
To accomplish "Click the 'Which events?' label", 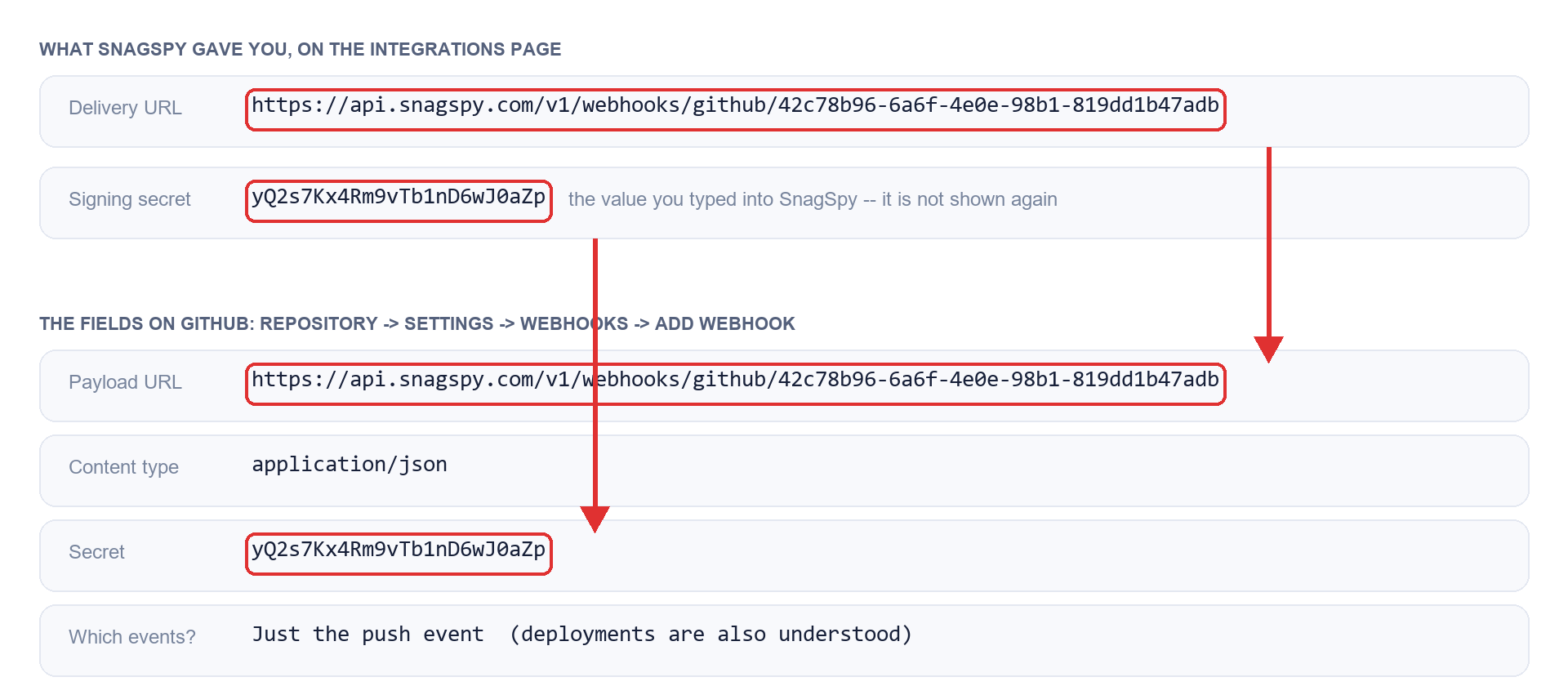I will point(132,637).
